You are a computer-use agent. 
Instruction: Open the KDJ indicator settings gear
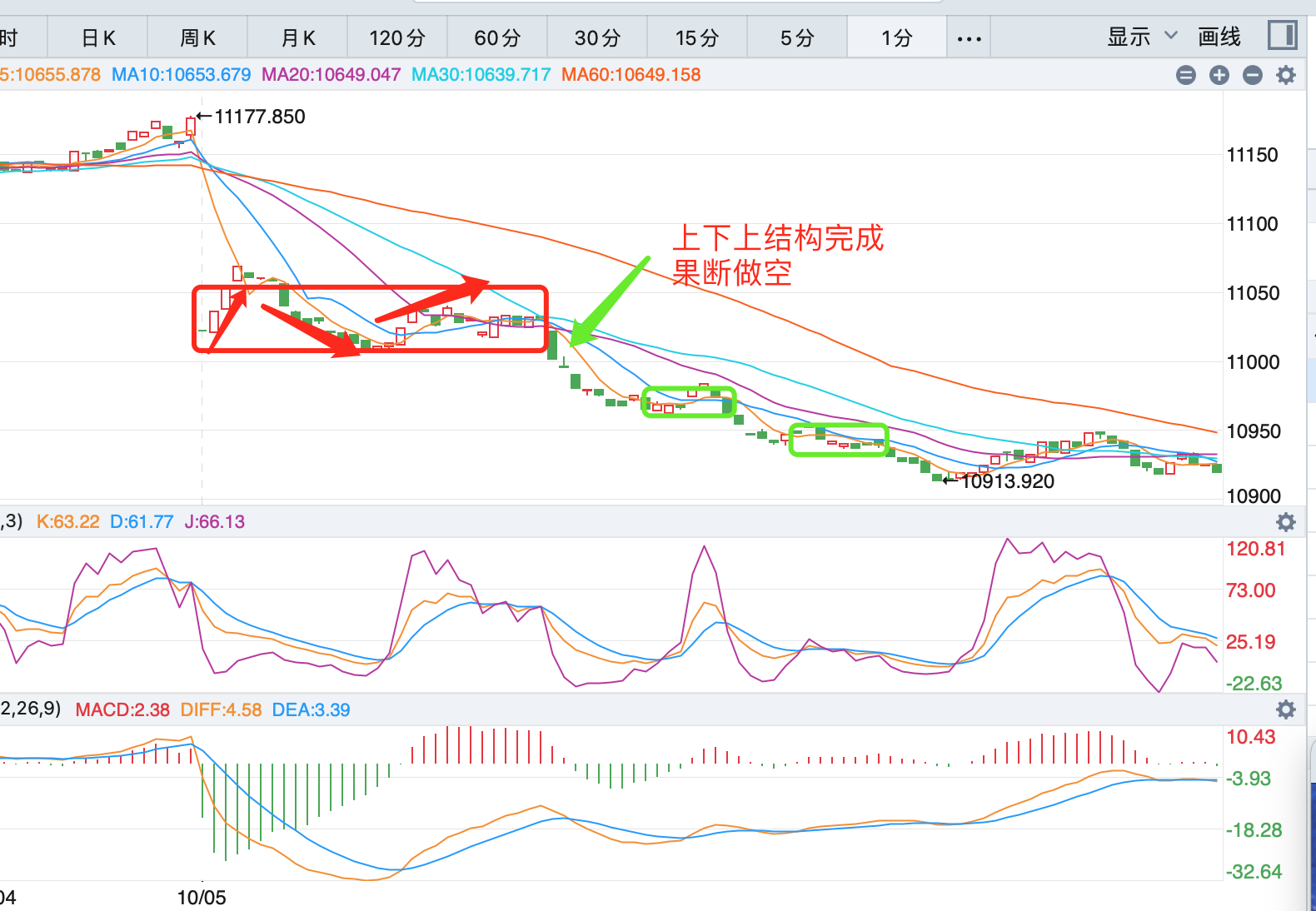pyautogui.click(x=1286, y=522)
